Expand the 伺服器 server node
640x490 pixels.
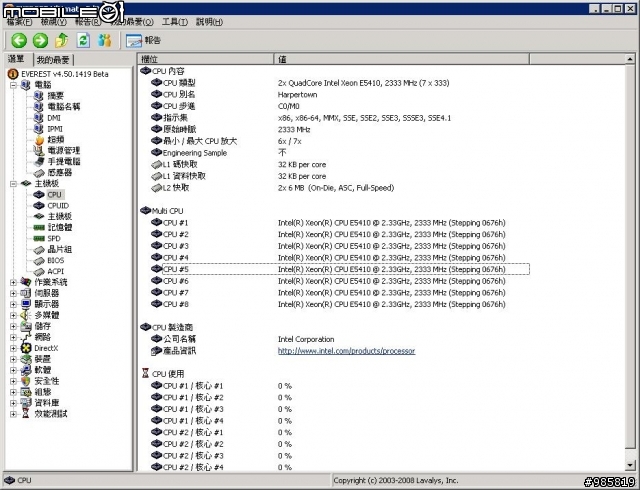pos(13,293)
